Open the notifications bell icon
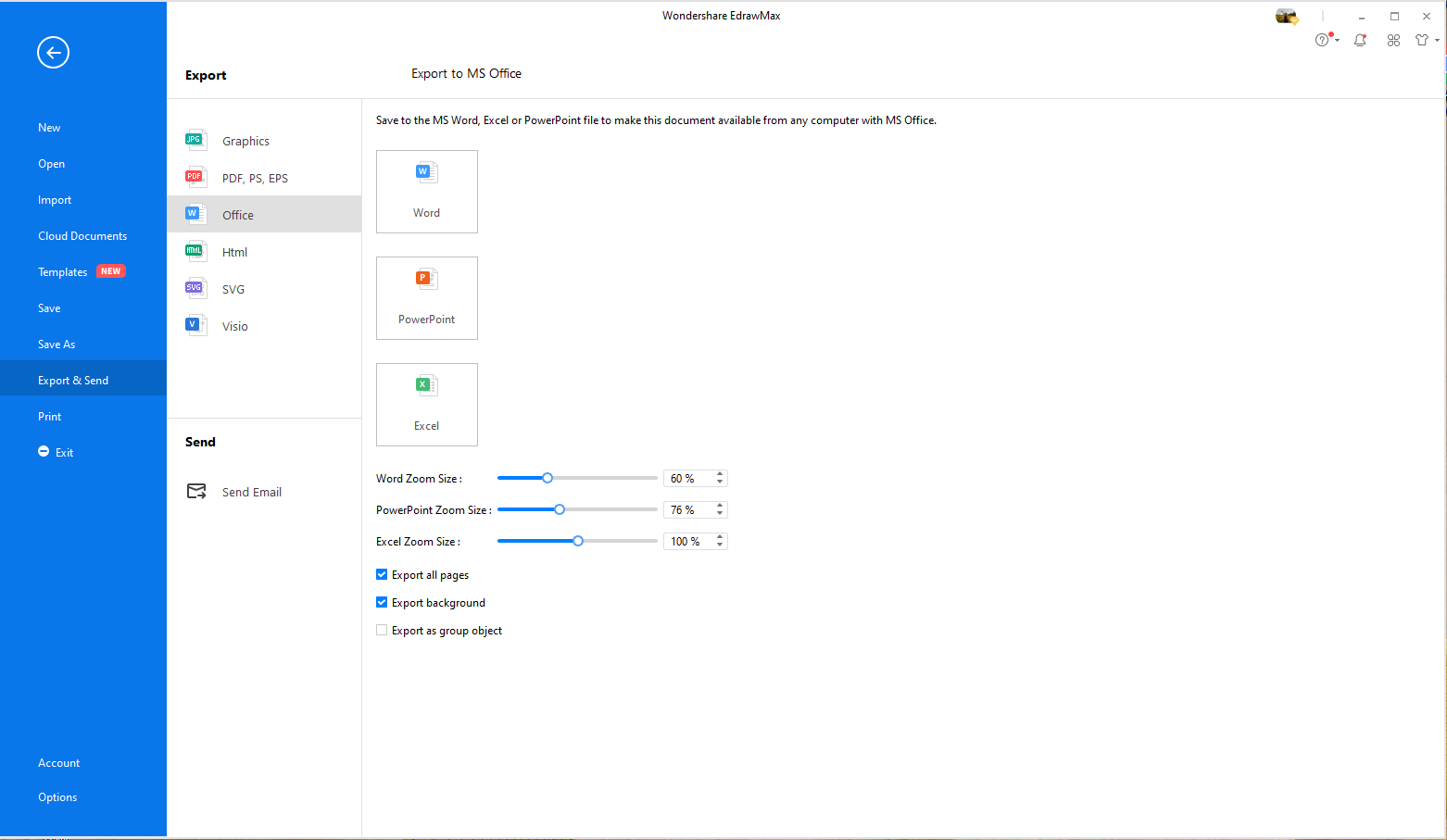The width and height of the screenshot is (1447, 840). tap(1360, 40)
